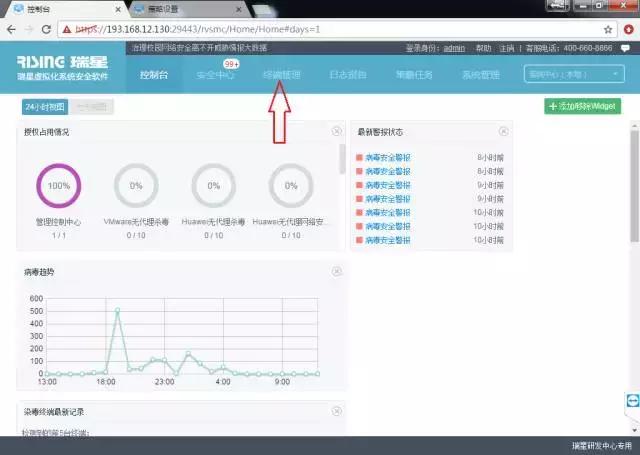Switch to the second browser tab

tap(188, 9)
